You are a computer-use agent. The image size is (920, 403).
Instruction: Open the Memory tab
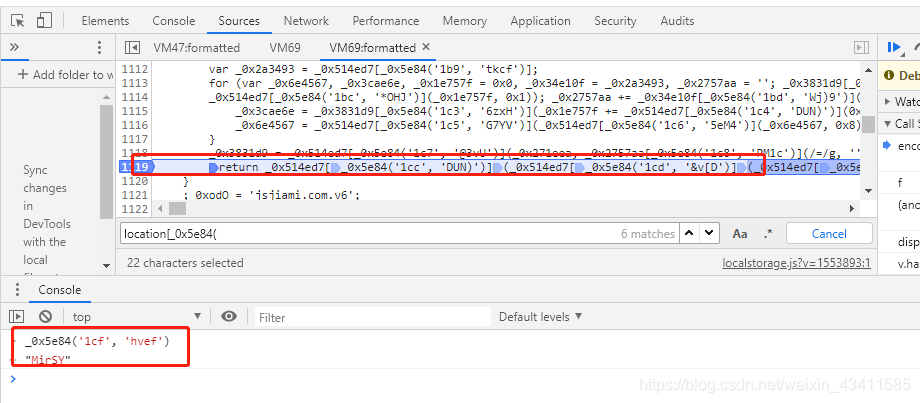click(x=465, y=21)
